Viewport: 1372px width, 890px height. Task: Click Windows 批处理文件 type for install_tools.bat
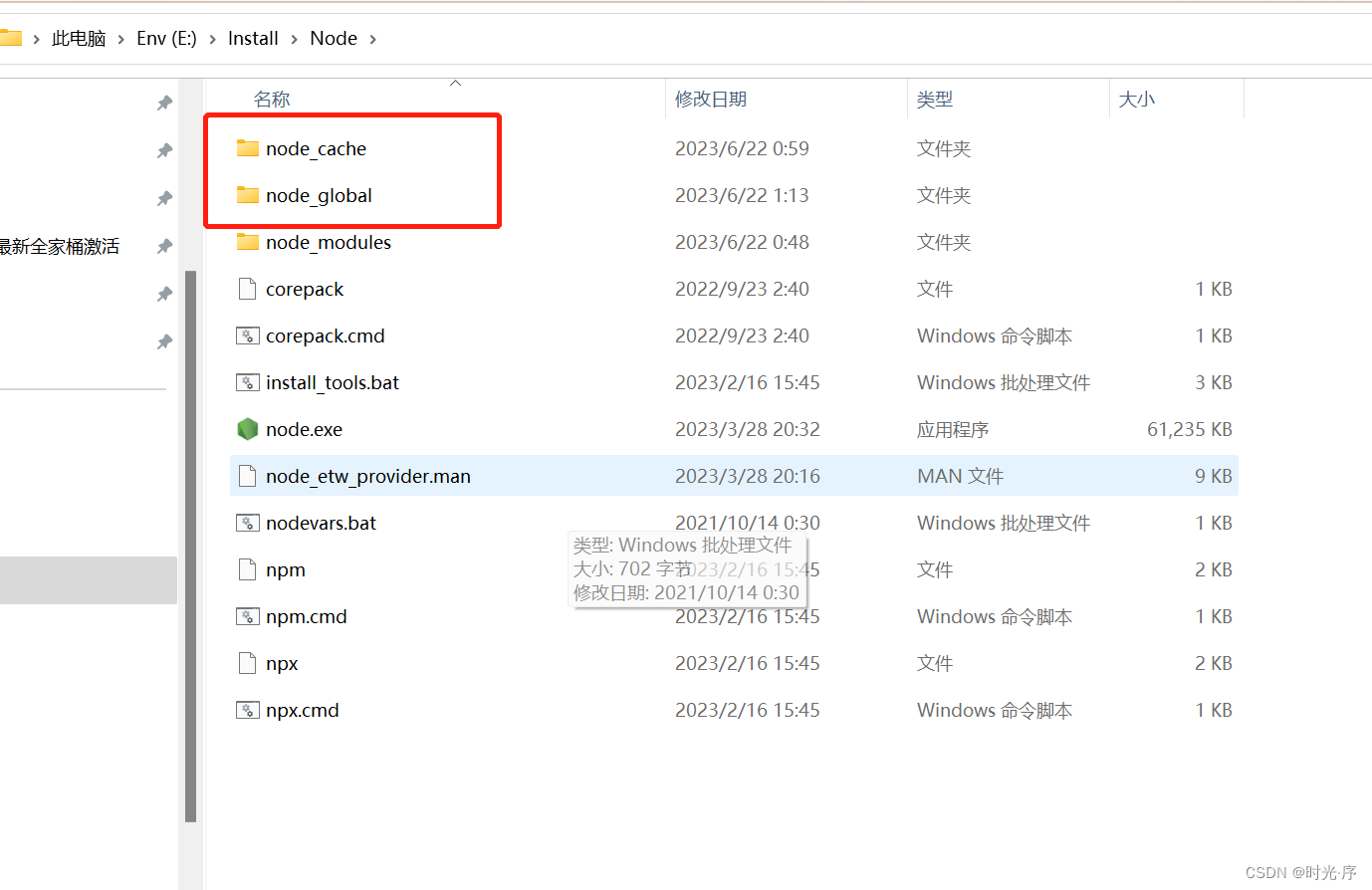1004,382
